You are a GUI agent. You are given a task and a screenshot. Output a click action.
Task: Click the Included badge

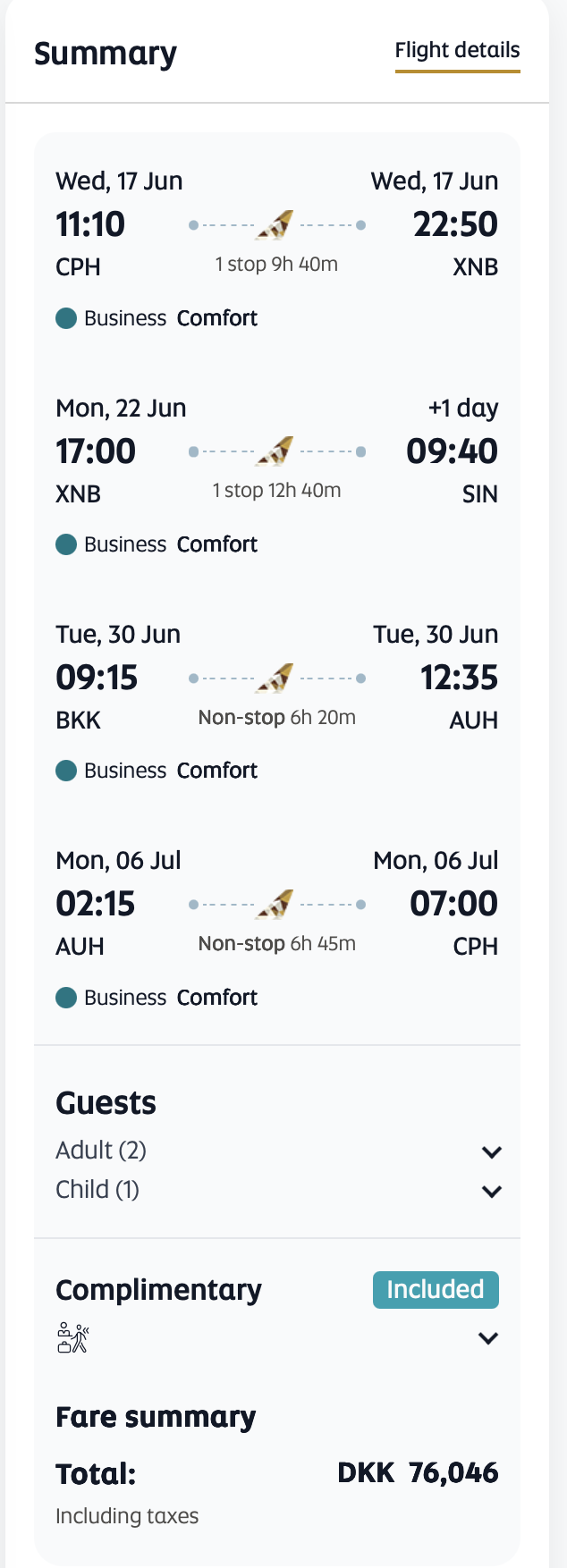coord(436,1289)
